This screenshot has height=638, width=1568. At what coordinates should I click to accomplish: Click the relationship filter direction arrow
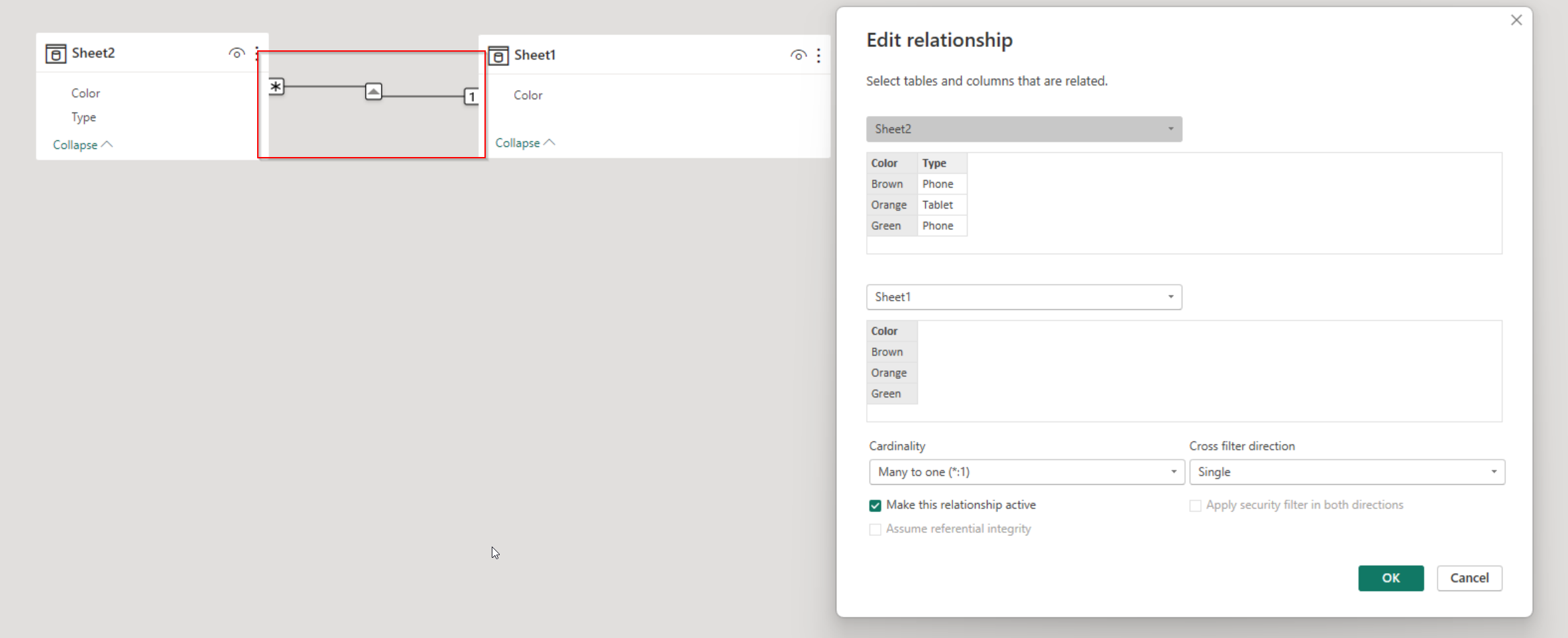[374, 91]
